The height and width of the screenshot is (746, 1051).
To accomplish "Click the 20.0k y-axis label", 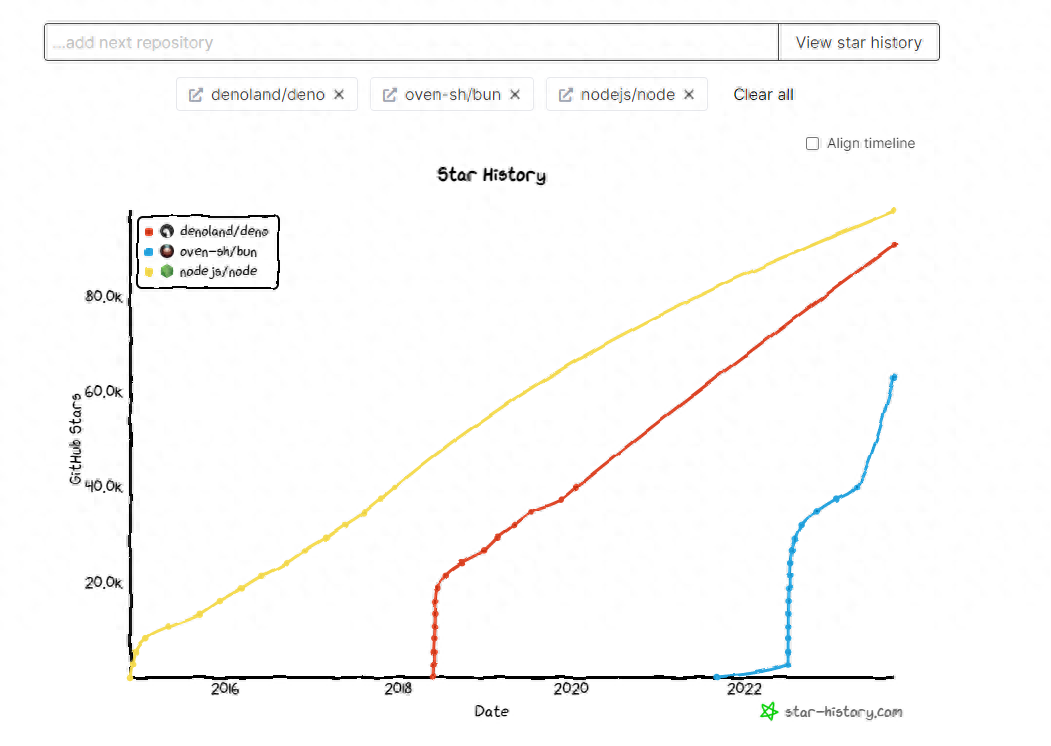I will tap(104, 582).
